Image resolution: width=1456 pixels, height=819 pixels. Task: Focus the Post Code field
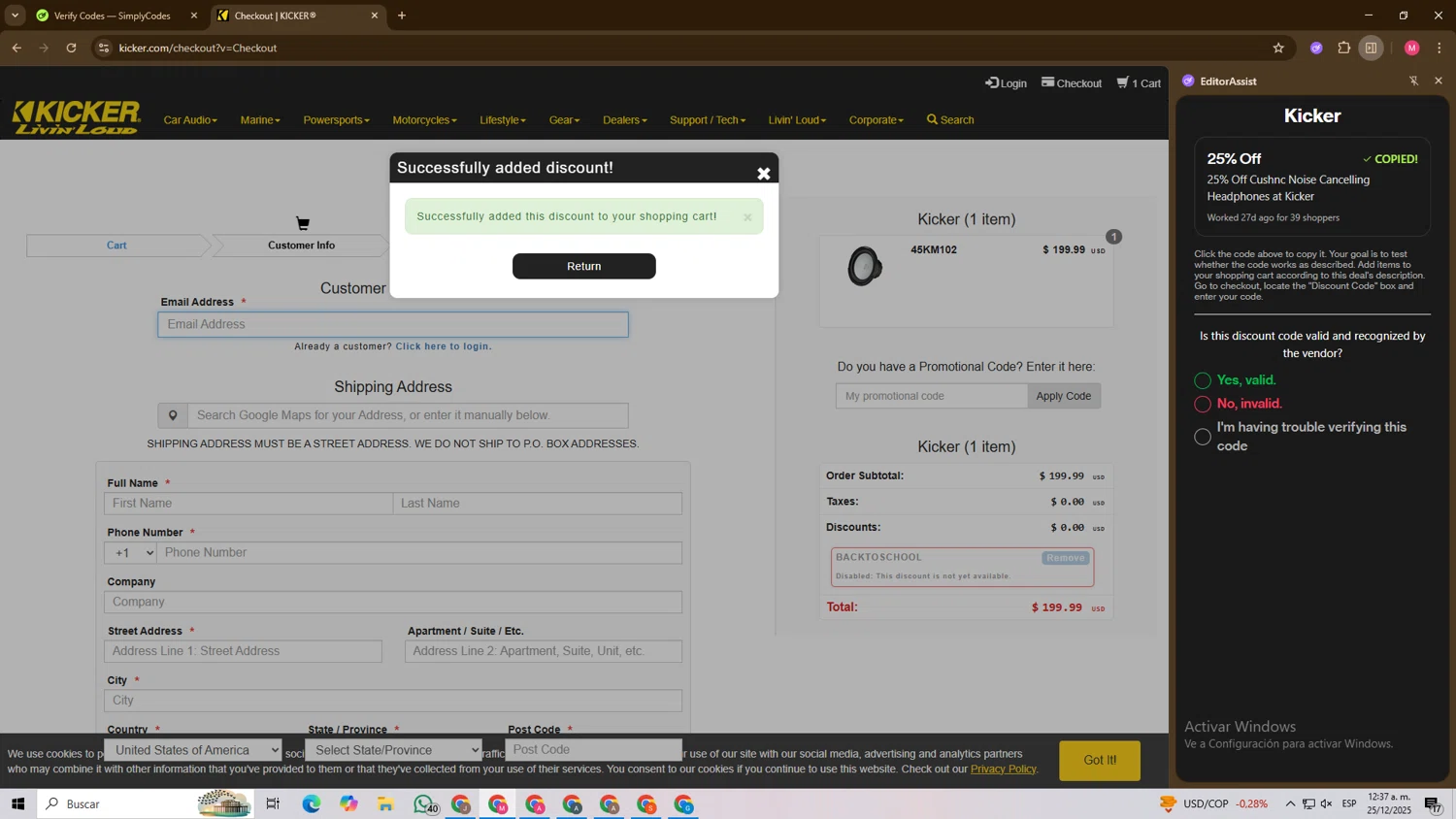(x=594, y=750)
